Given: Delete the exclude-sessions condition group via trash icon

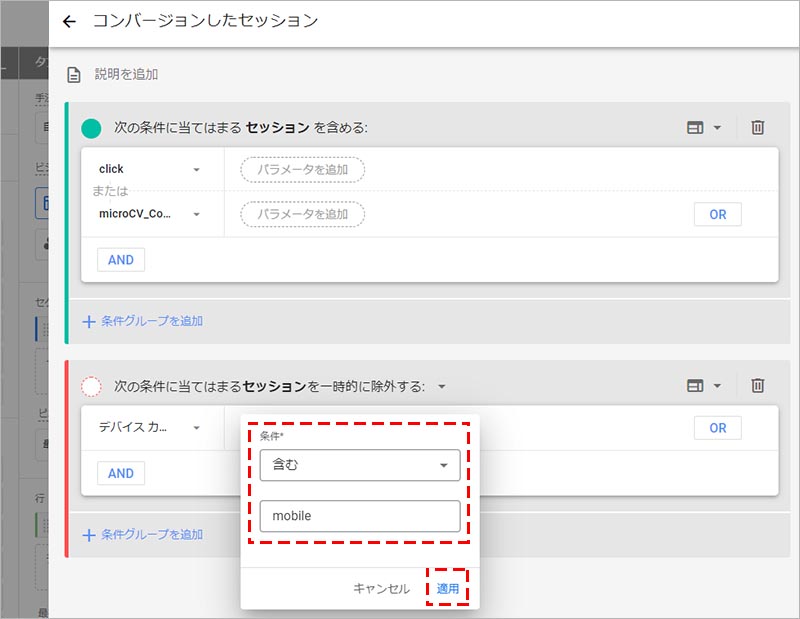Looking at the screenshot, I should 758,385.
